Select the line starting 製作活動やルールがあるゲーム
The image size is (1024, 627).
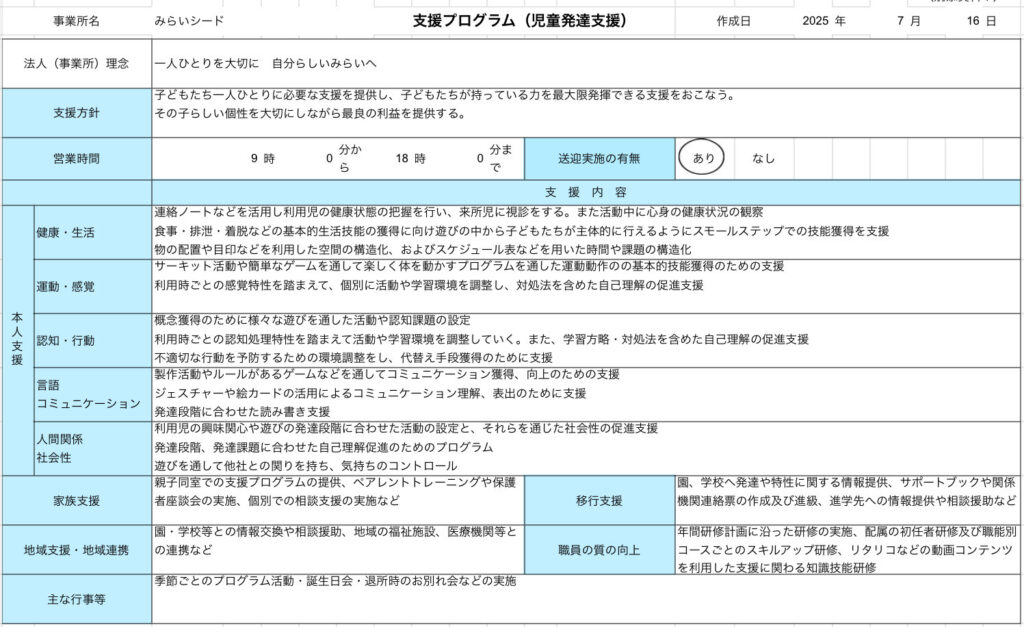tap(387, 374)
